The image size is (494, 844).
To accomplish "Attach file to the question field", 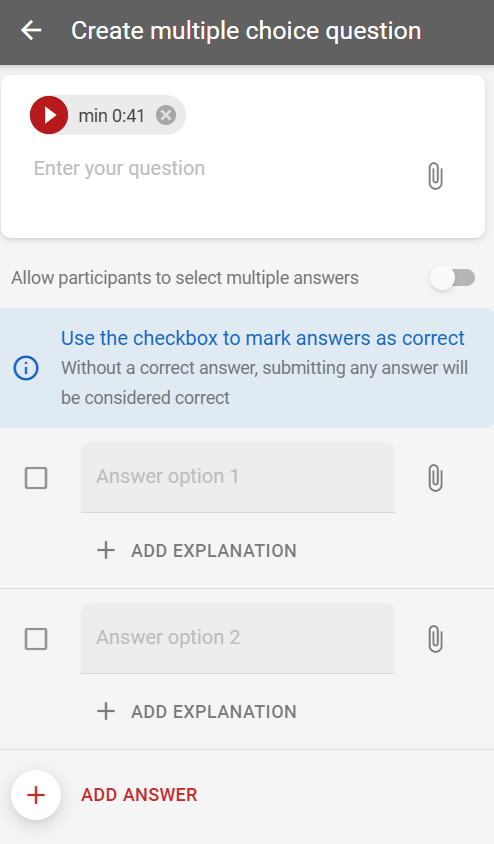I will [435, 176].
